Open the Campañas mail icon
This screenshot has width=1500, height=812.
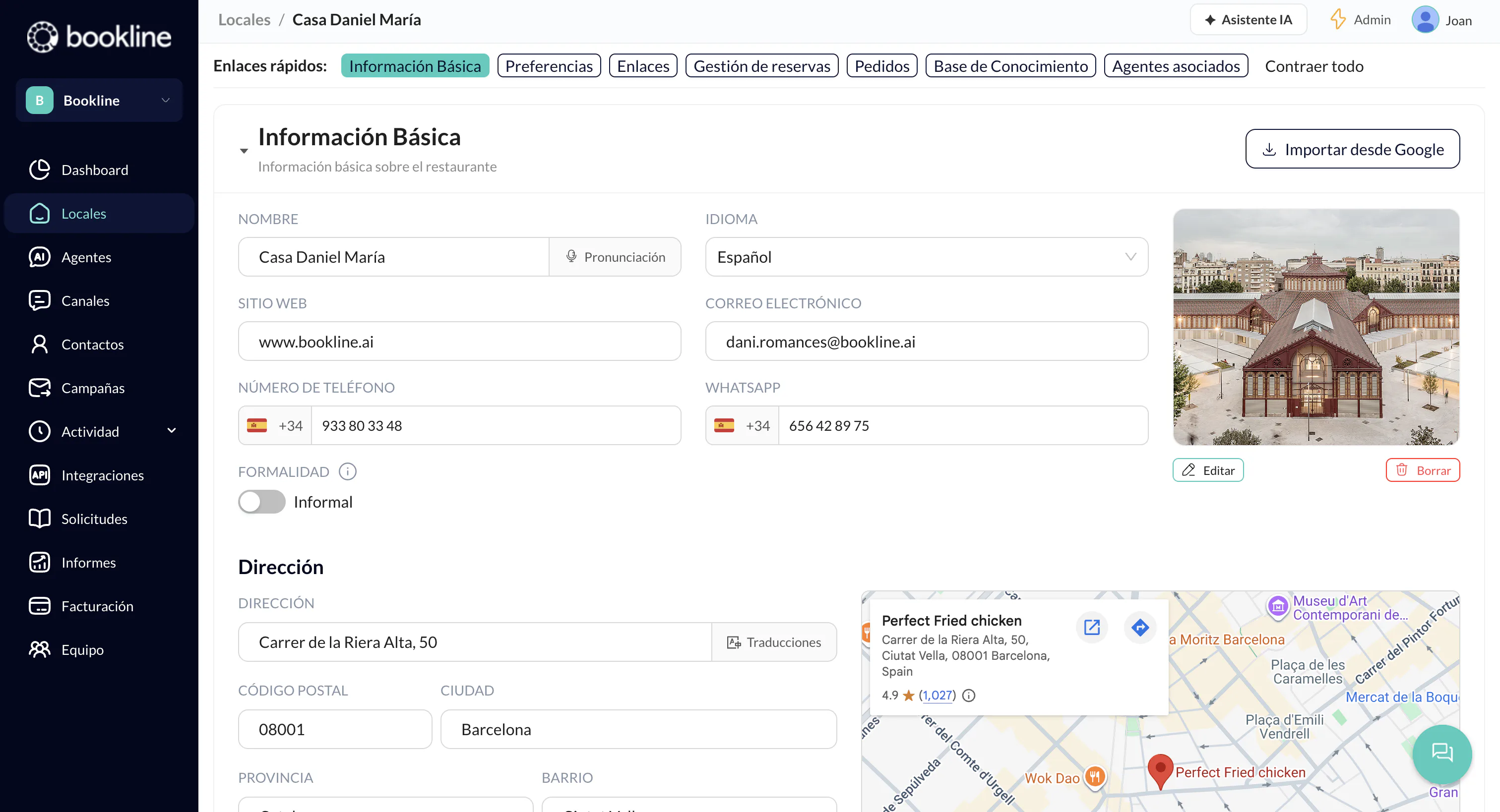(40, 388)
